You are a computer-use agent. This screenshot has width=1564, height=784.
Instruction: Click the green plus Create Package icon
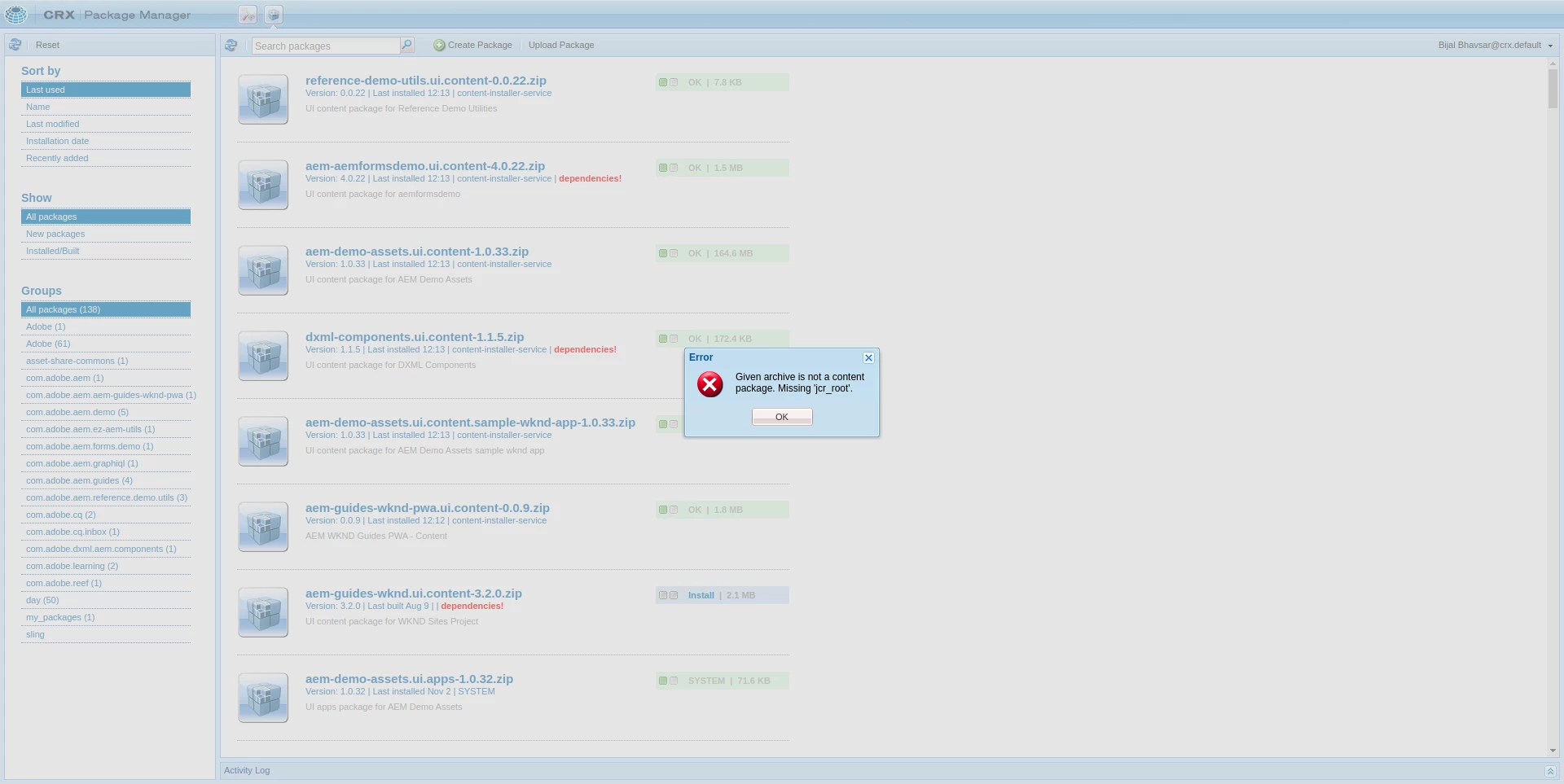point(439,45)
